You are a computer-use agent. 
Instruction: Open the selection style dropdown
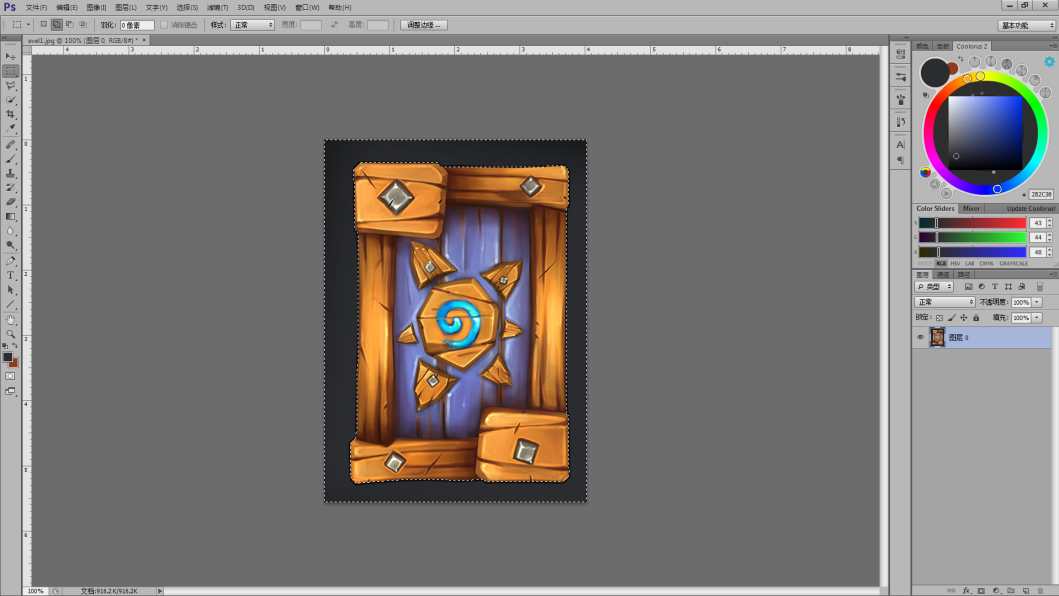coord(253,25)
